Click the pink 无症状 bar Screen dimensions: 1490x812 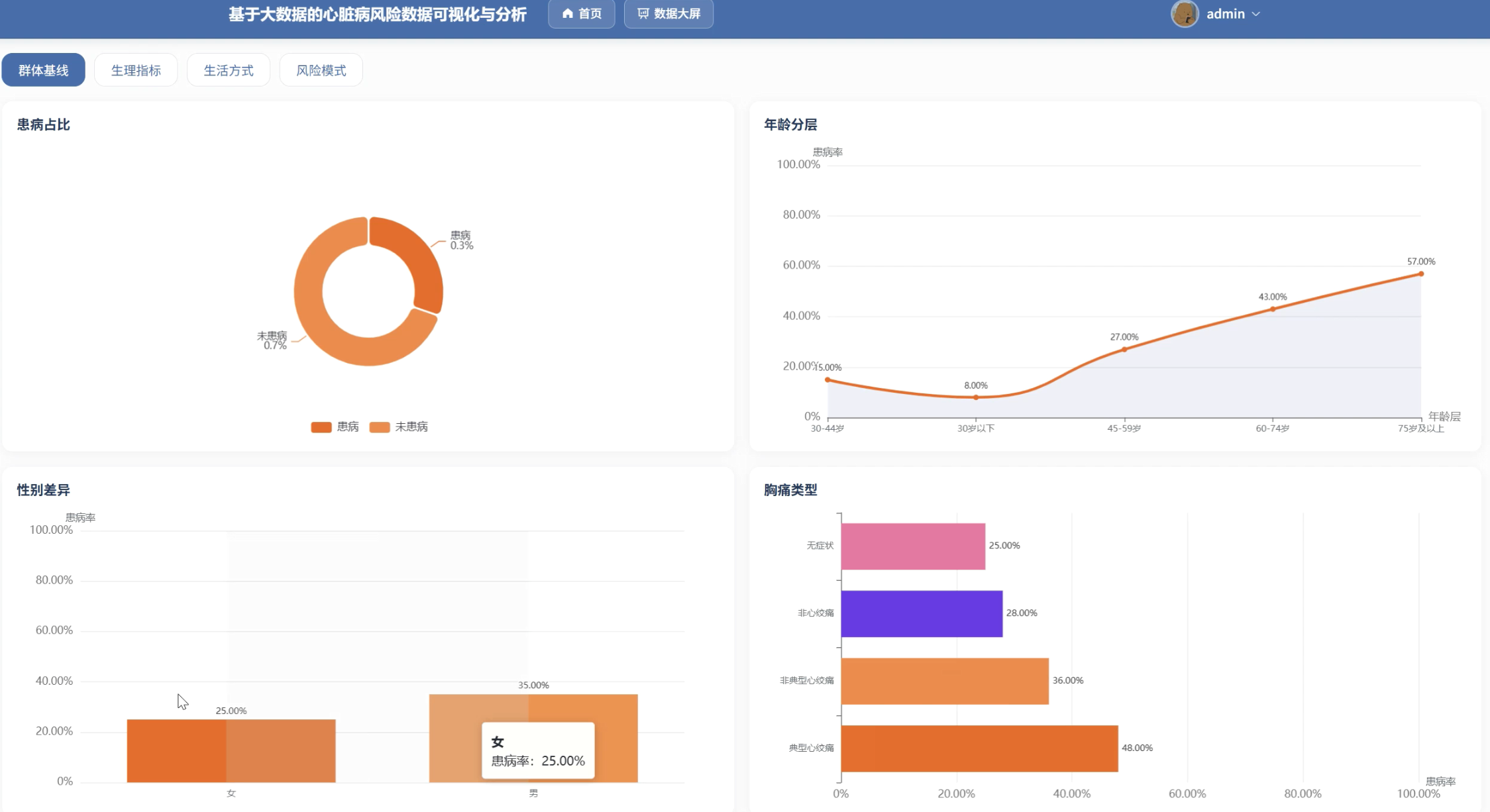point(913,546)
